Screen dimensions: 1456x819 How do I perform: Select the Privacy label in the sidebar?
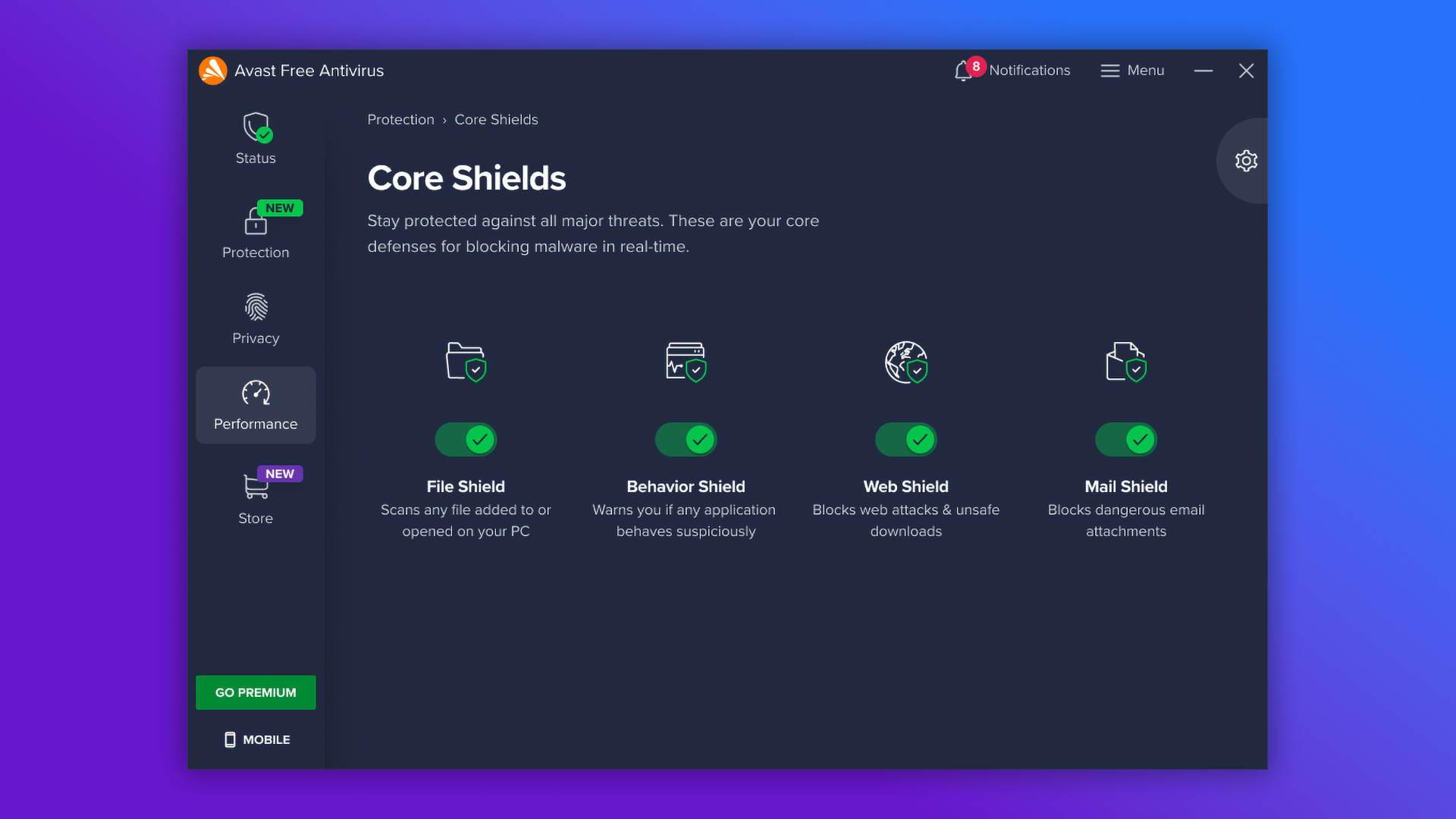(256, 338)
